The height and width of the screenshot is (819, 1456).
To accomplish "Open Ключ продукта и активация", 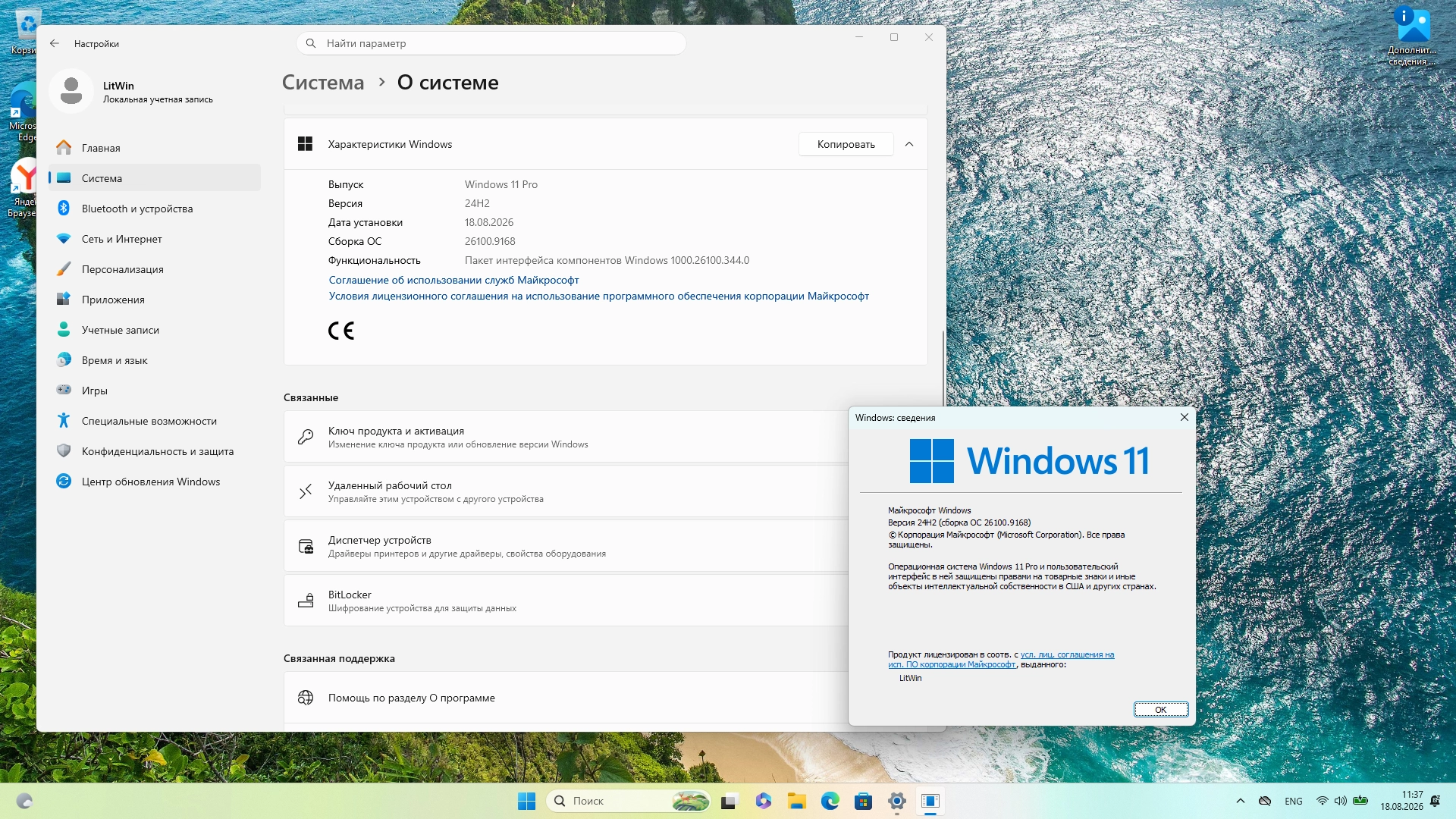I will pyautogui.click(x=566, y=437).
